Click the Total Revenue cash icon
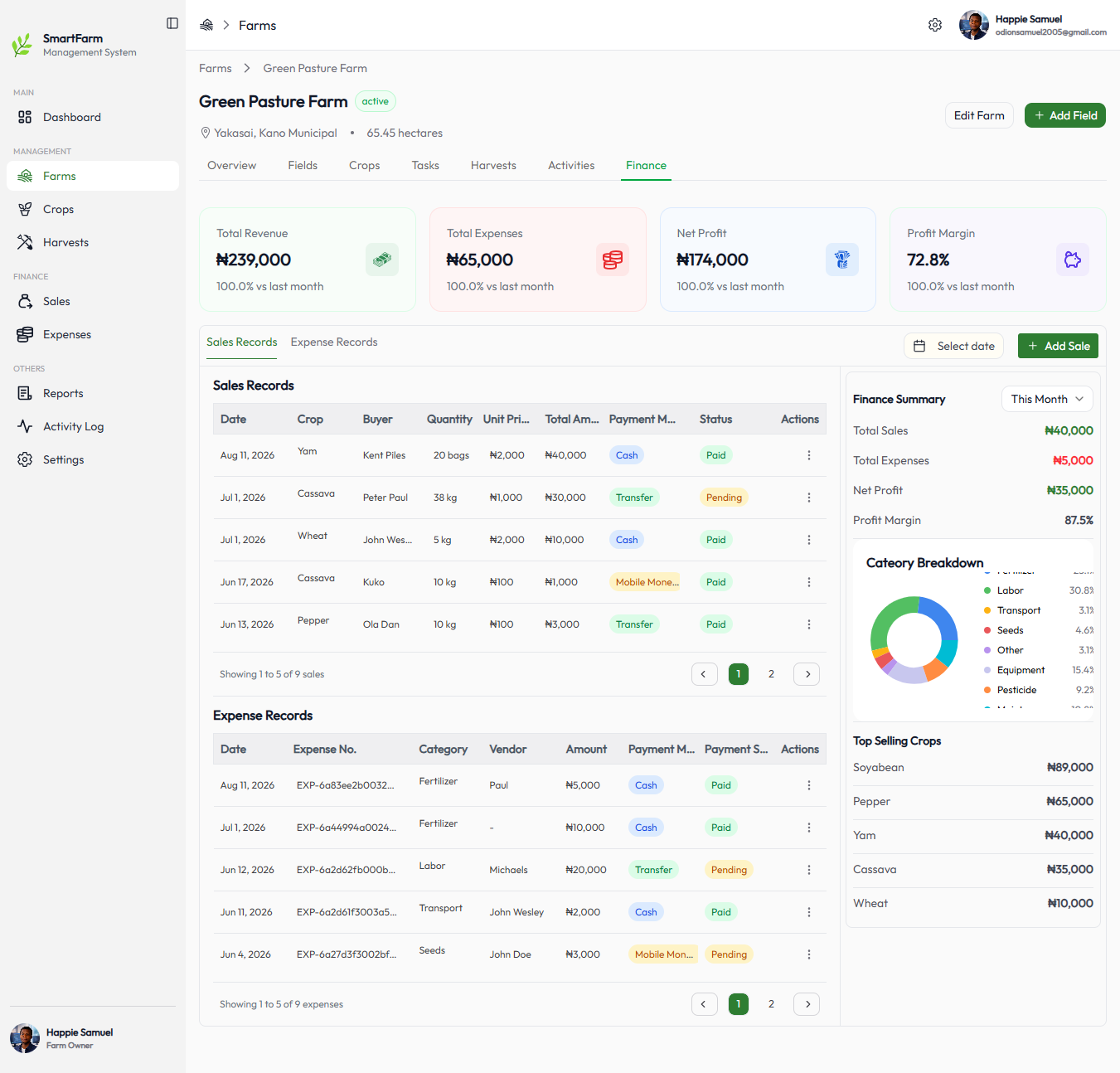The image size is (1120, 1073). 382,260
